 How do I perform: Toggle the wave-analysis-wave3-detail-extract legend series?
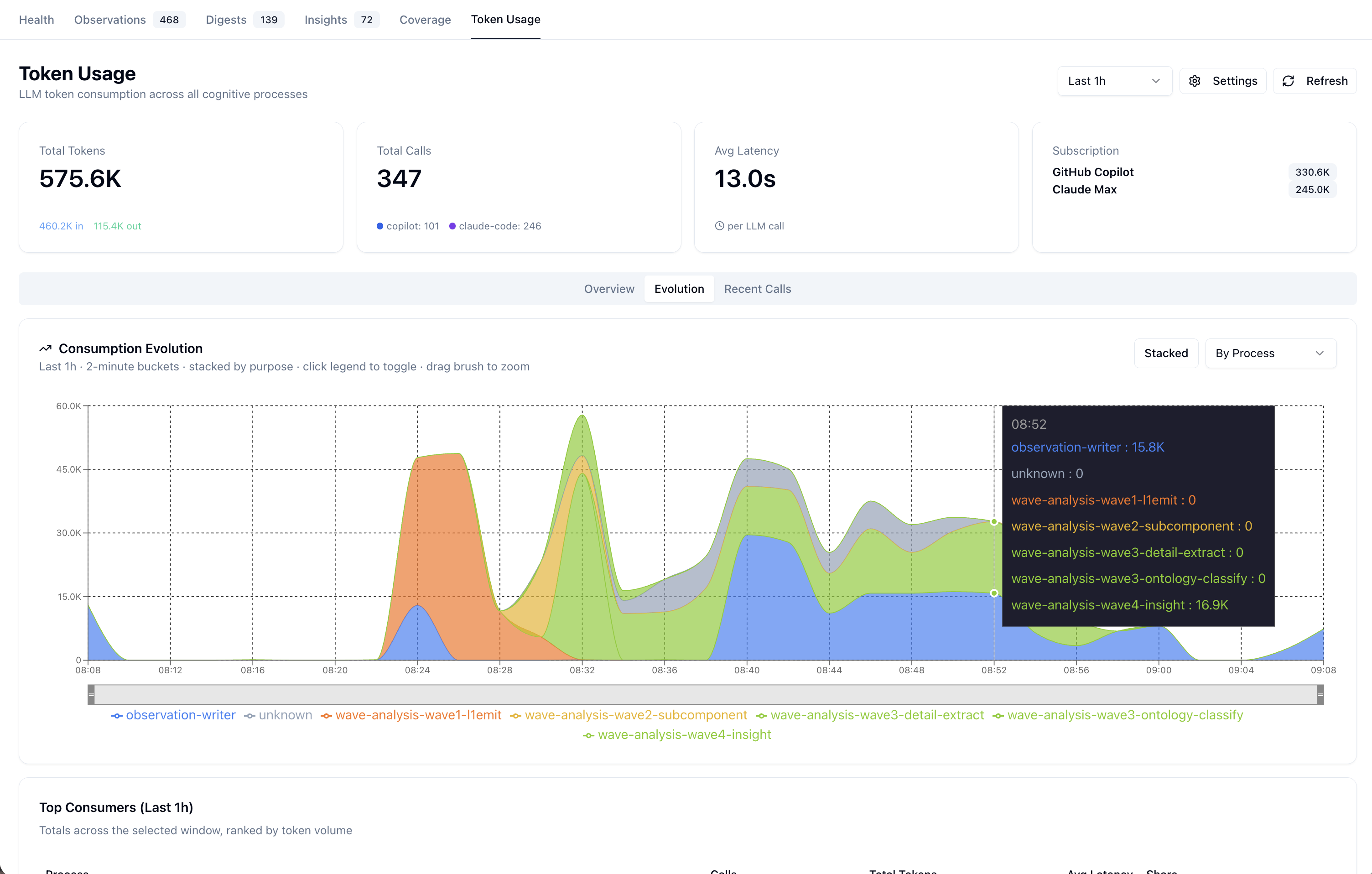(870, 715)
